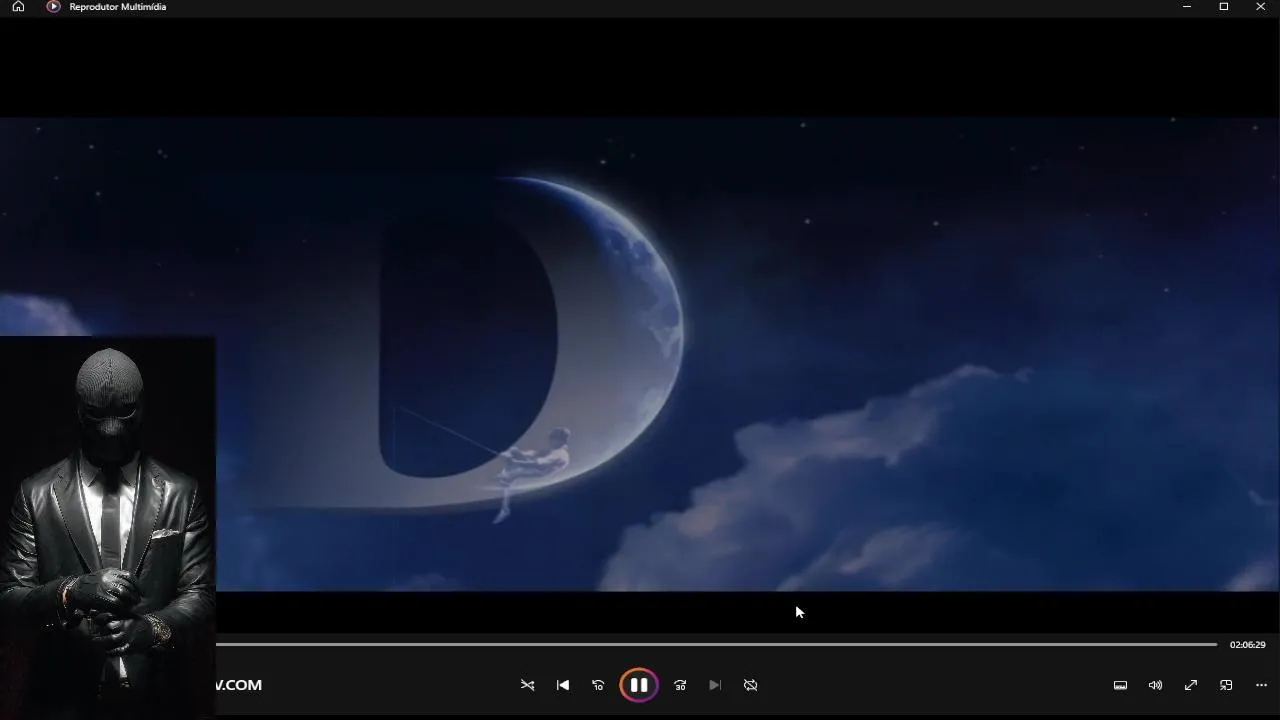
Task: Go to the Home screen icon
Action: coord(18,7)
